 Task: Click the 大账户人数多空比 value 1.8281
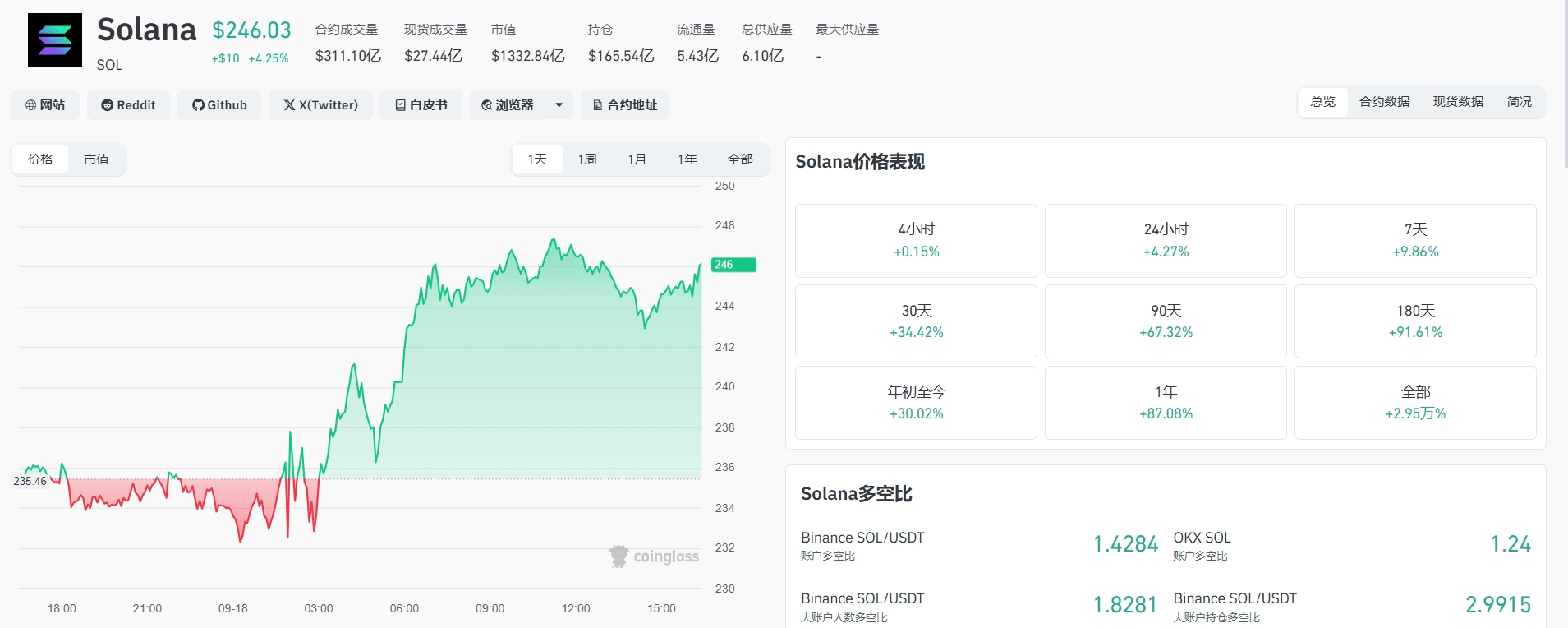click(1125, 605)
